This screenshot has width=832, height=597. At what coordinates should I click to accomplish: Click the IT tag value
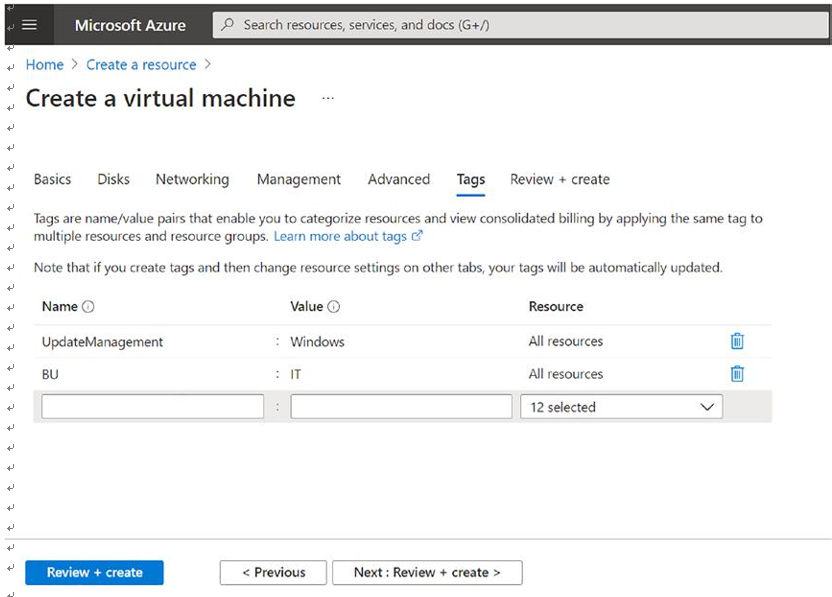tap(296, 375)
